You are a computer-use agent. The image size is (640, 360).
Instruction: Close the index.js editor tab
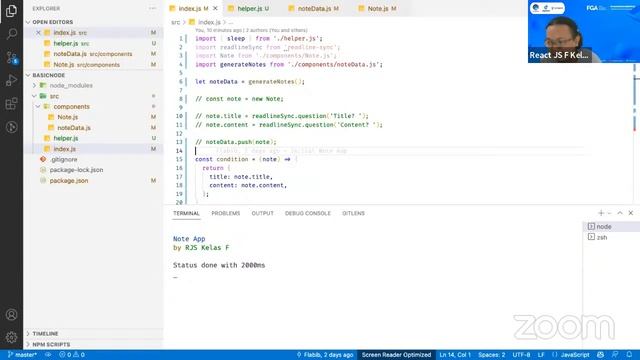coord(215,8)
